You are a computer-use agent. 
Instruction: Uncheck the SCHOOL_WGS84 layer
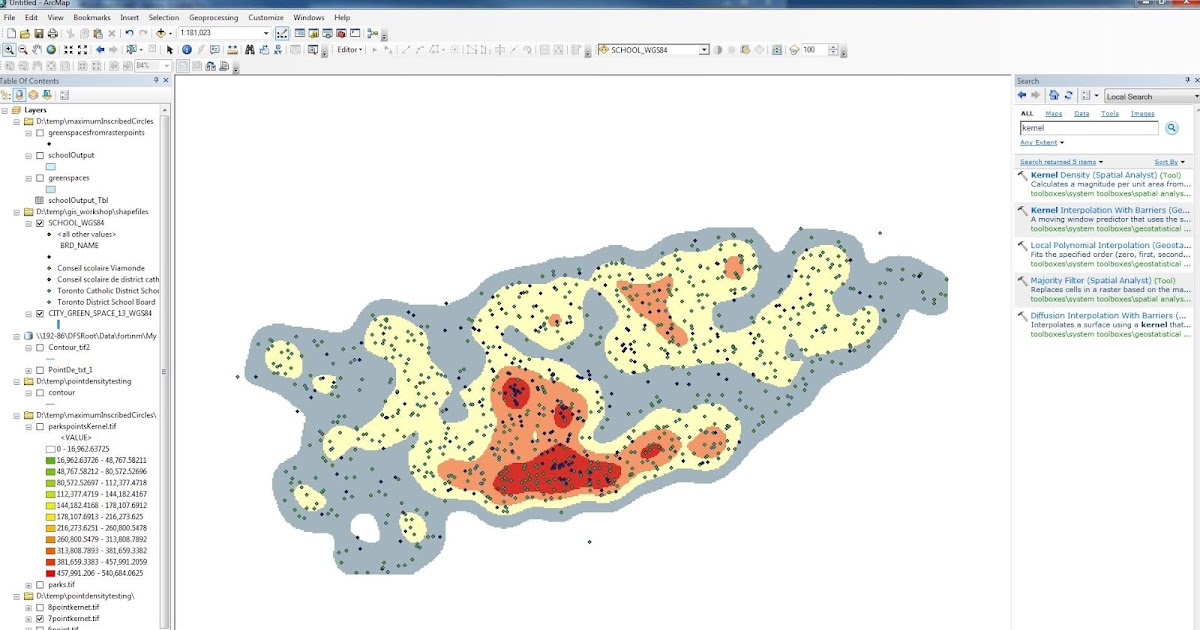tap(39, 222)
